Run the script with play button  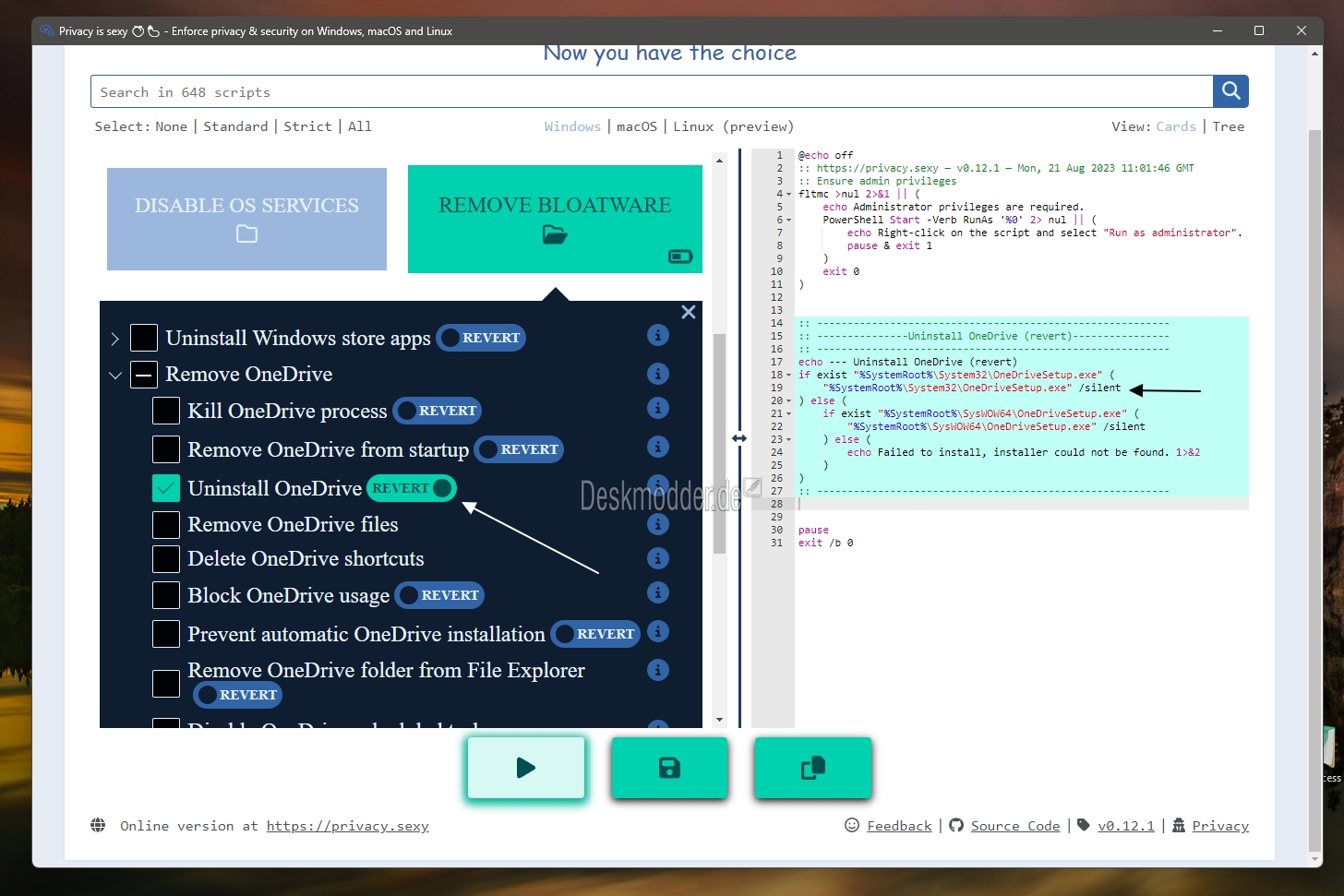[526, 768]
